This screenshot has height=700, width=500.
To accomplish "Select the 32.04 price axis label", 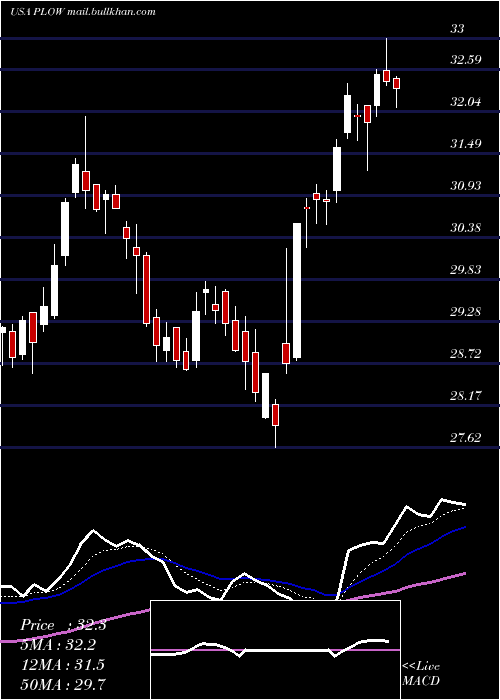I will pos(466,101).
